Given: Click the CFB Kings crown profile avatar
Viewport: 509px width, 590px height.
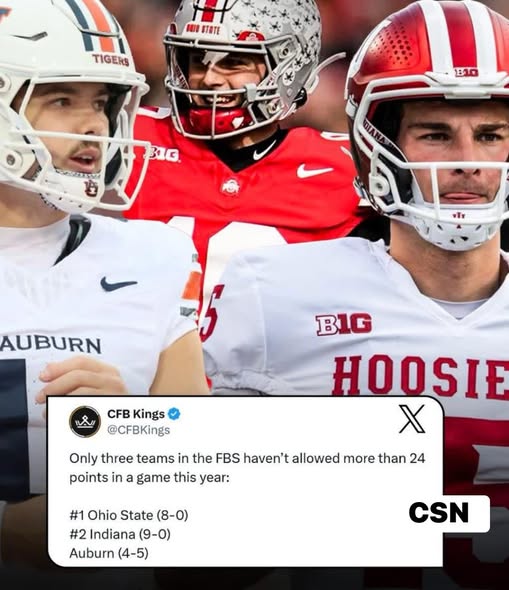Looking at the screenshot, I should coord(85,421).
